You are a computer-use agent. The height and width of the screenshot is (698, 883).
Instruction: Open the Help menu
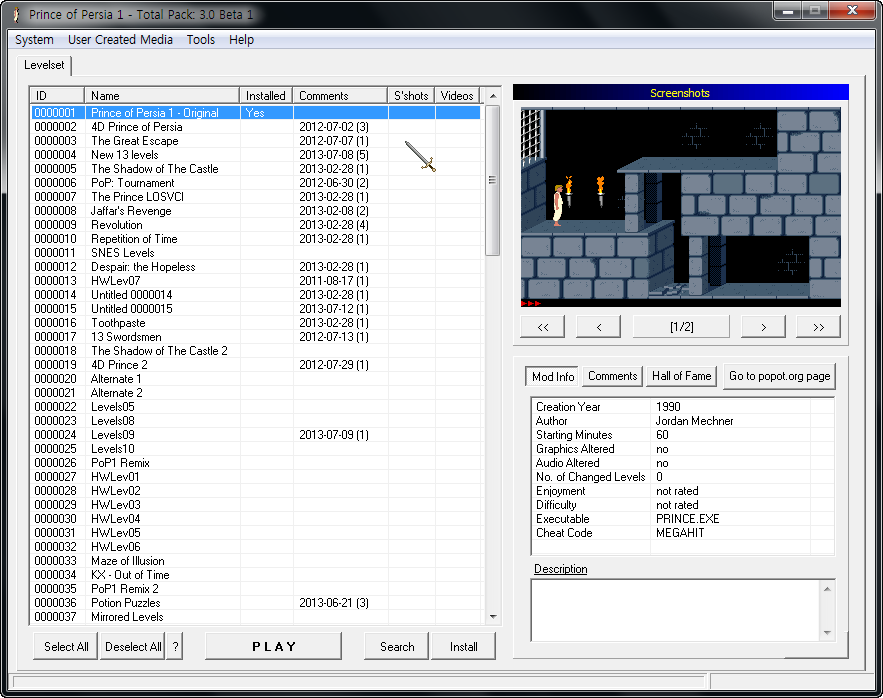pos(241,40)
